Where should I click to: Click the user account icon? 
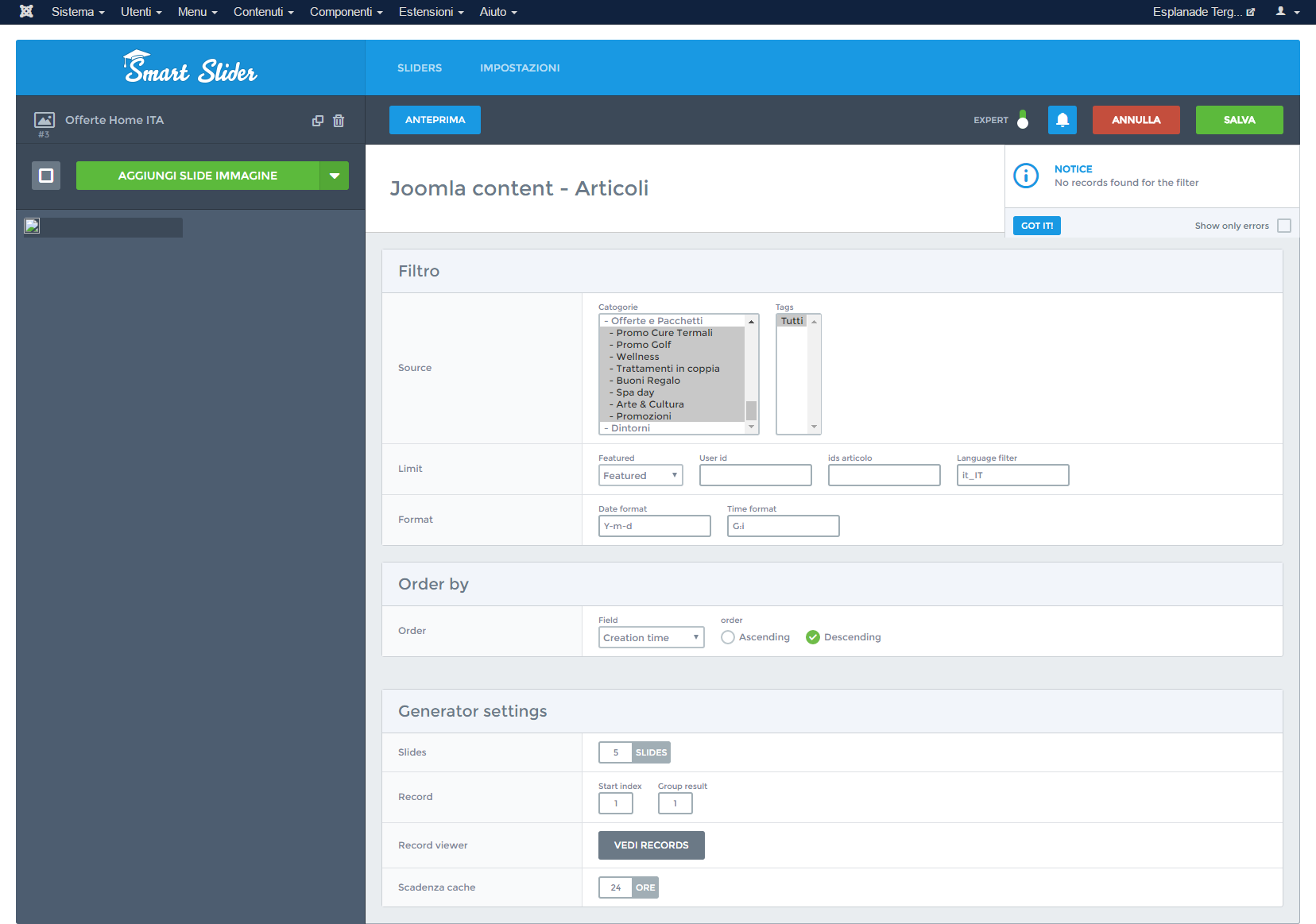(x=1287, y=12)
